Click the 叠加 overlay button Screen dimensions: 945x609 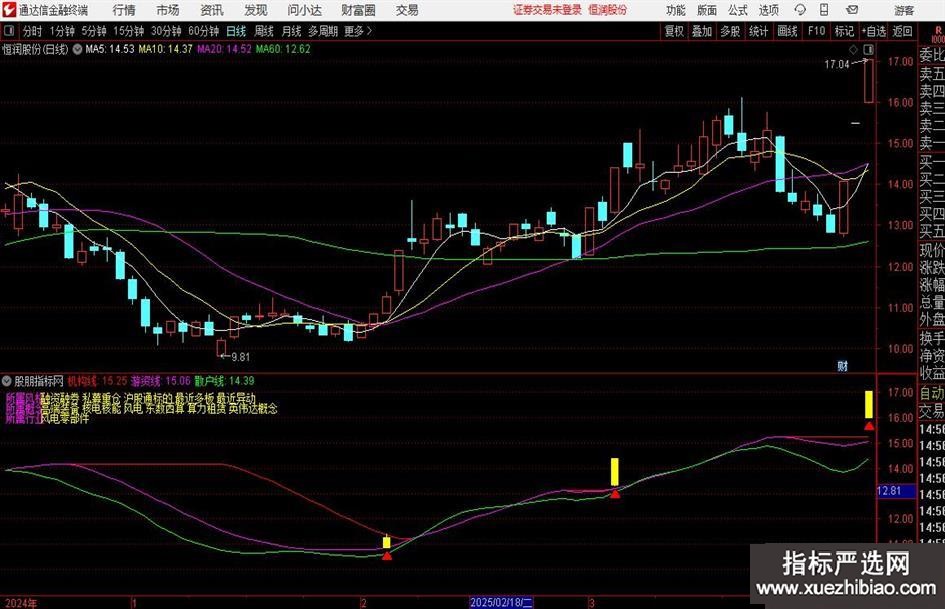(x=702, y=31)
